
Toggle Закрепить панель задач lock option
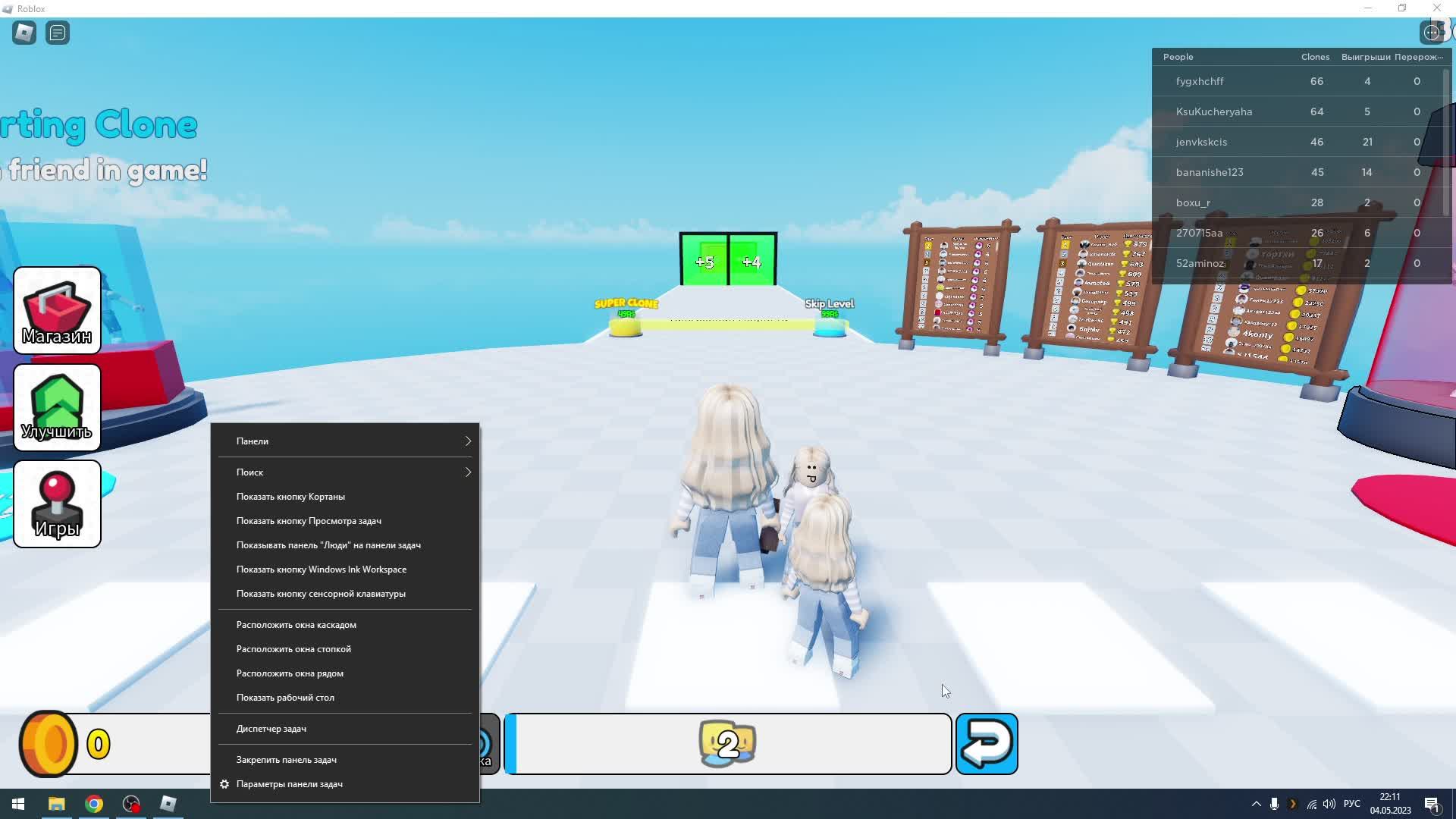click(286, 760)
